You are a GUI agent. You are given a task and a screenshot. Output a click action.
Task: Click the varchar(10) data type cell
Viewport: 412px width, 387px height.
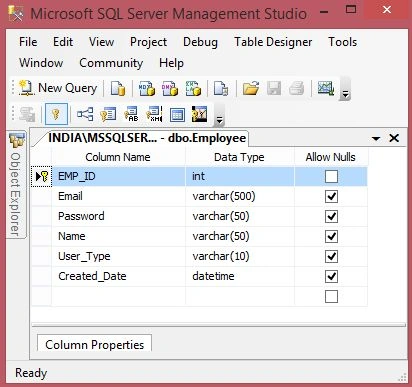click(240, 256)
